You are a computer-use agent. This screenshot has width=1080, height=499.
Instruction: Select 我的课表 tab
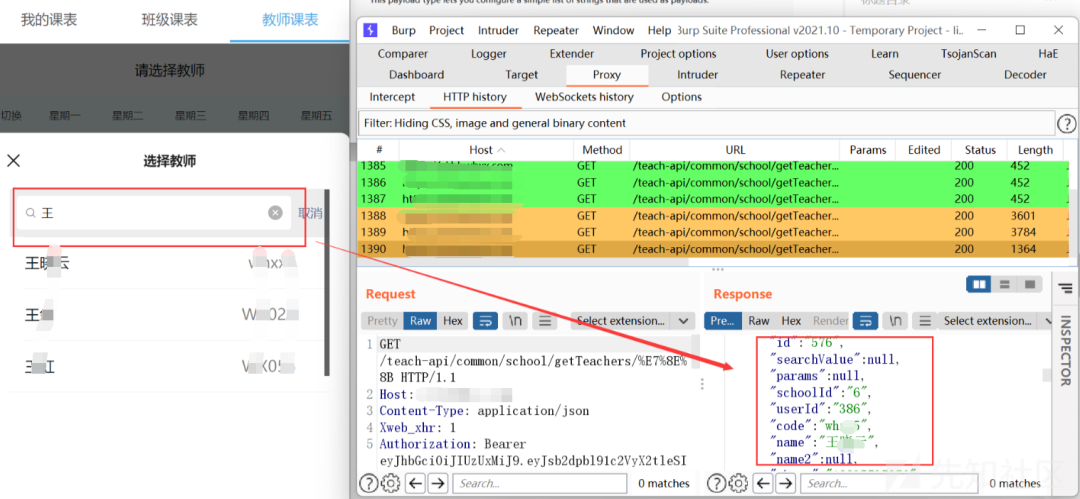49,19
